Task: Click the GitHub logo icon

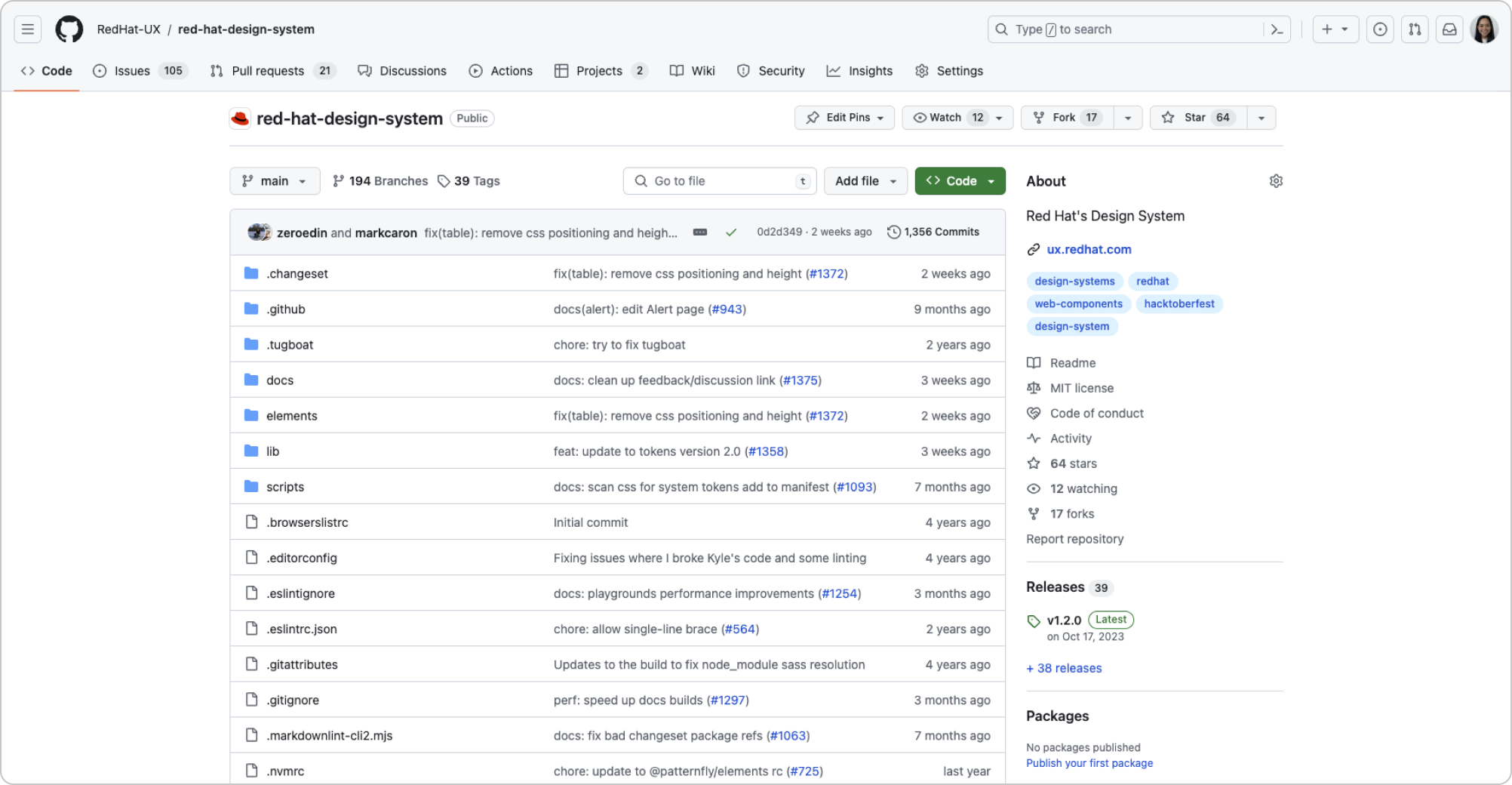Action: pyautogui.click(x=68, y=29)
